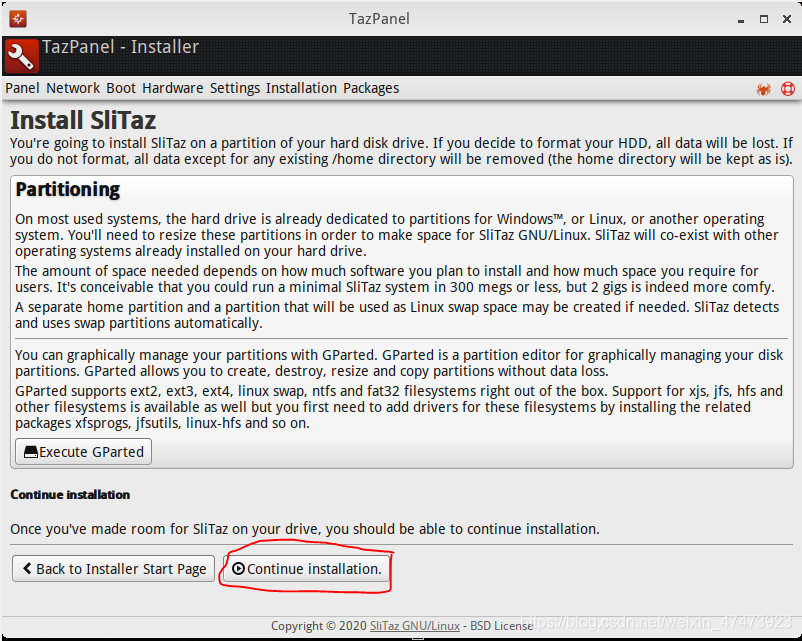Image resolution: width=802 pixels, height=641 pixels.
Task: Click the BSD License footer text
Action: [501, 626]
